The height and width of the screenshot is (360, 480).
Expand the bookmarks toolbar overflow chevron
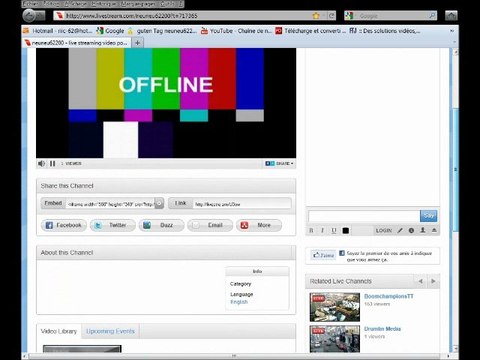tap(452, 31)
